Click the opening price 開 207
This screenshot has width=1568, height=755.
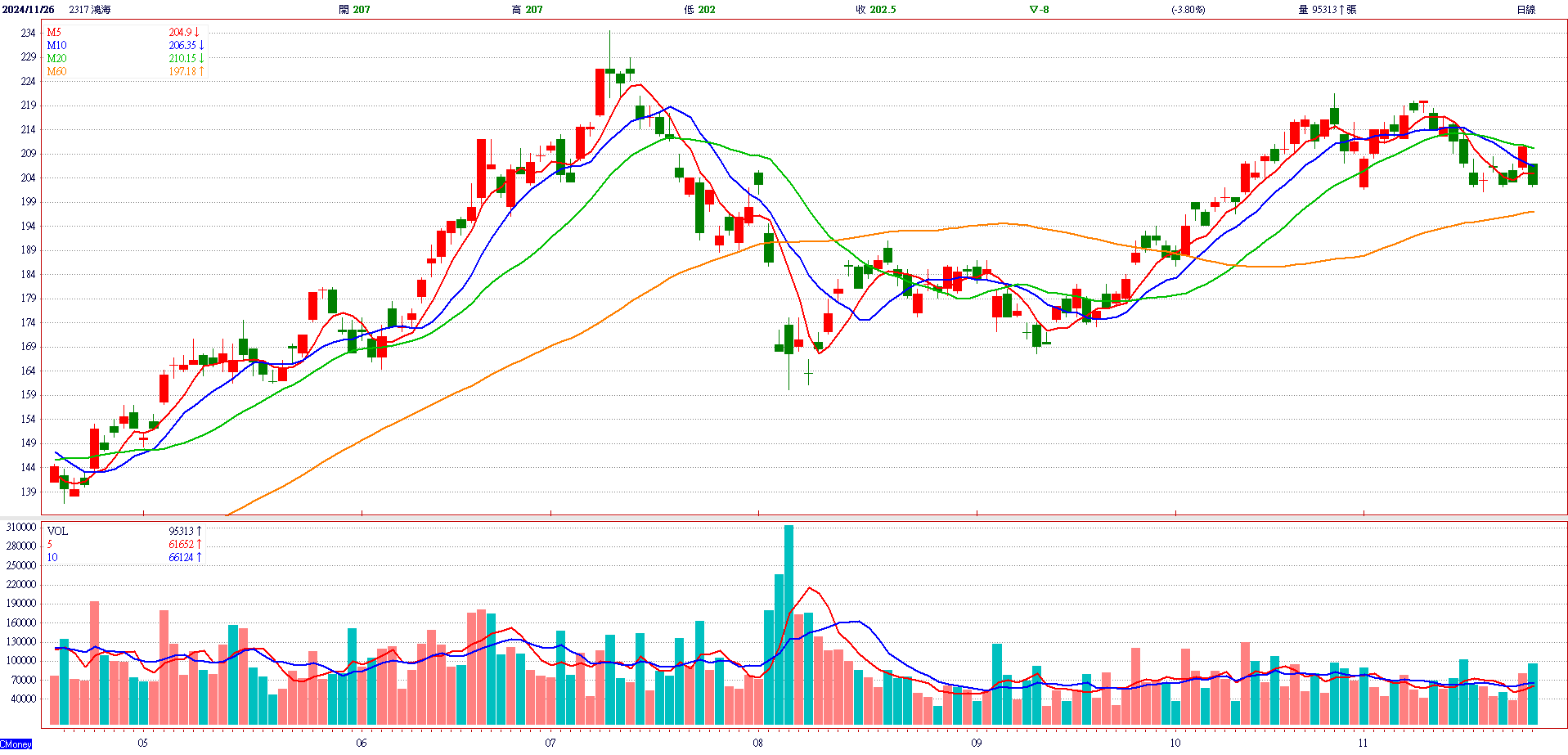click(x=355, y=10)
